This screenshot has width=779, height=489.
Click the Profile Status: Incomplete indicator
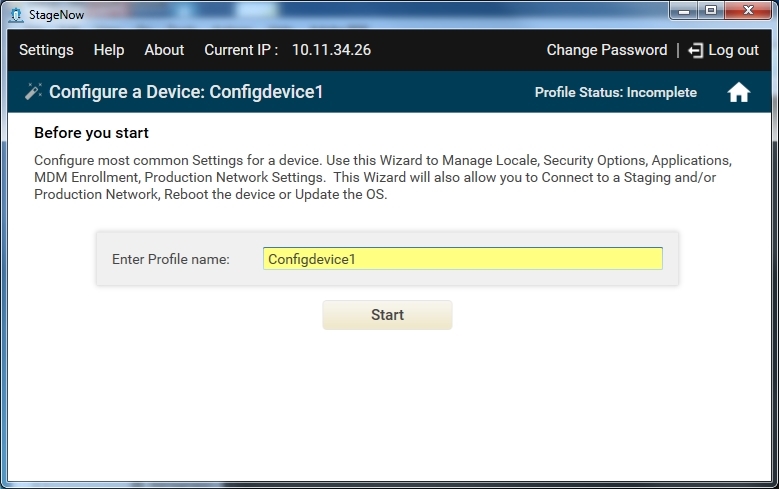pos(616,93)
